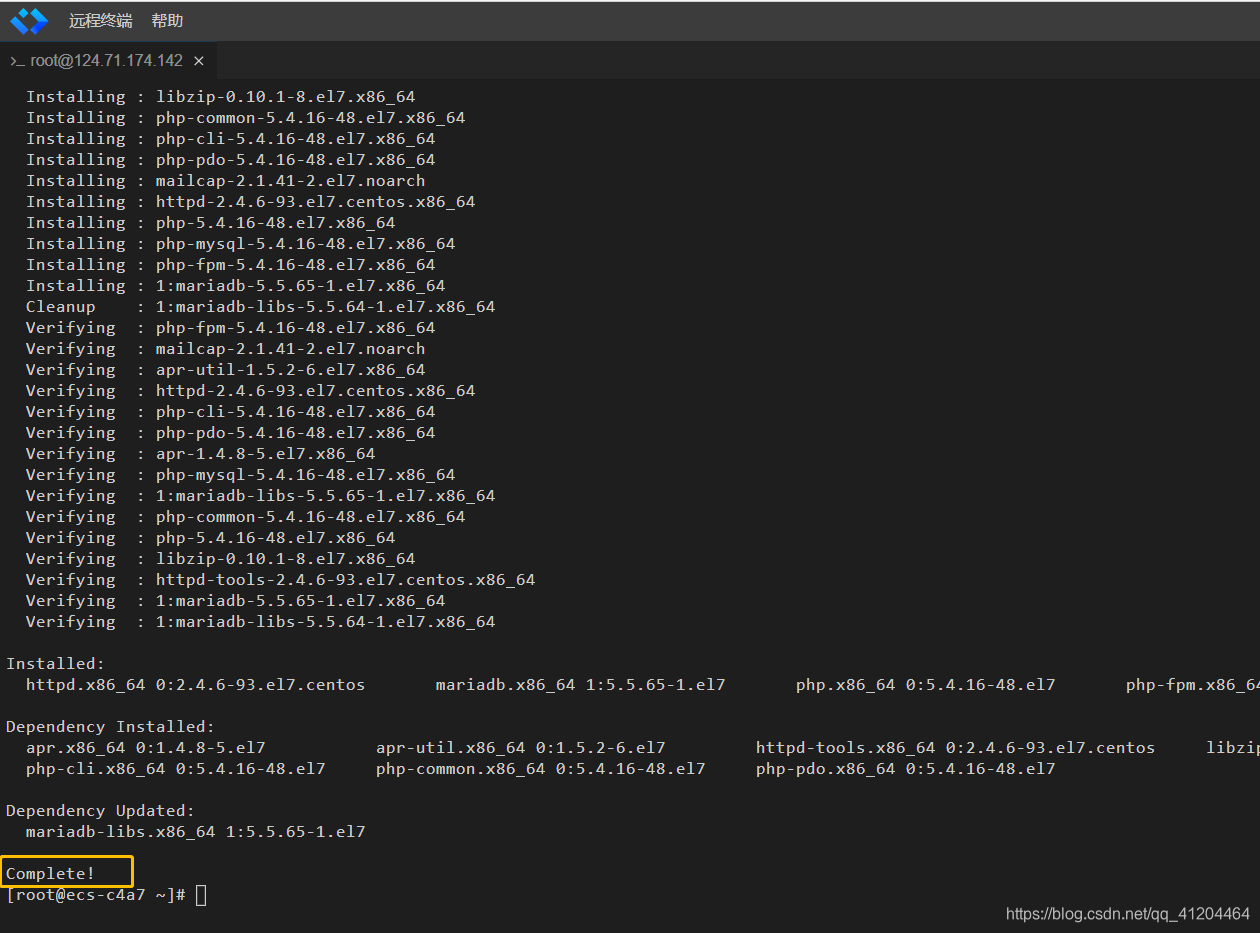1260x933 pixels.
Task: Click 'httpd.x86_64 0:2.4.6-93.el7.centos' in Installed list
Action: pyautogui.click(x=195, y=685)
